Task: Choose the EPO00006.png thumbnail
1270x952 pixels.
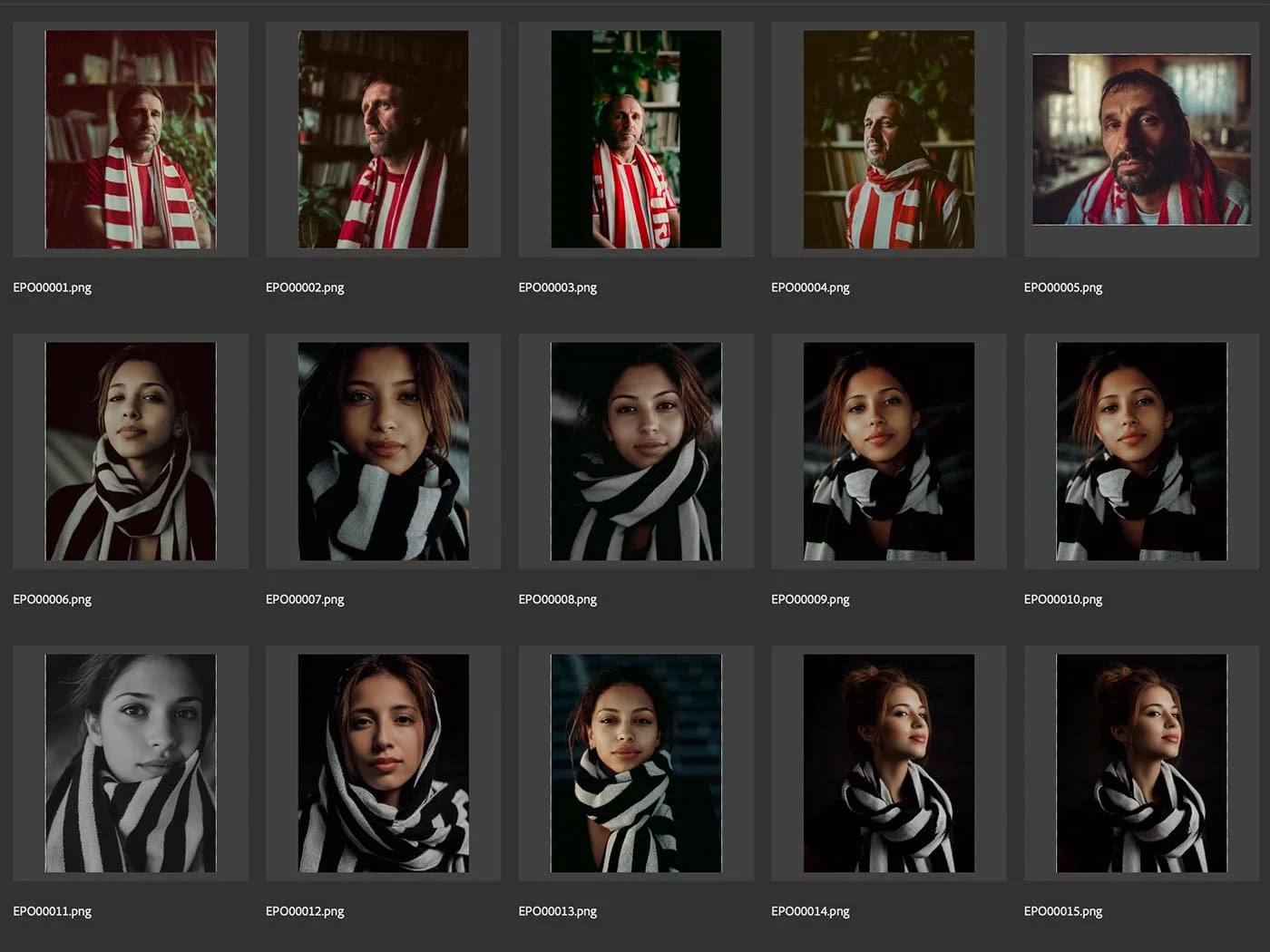Action: (131, 452)
